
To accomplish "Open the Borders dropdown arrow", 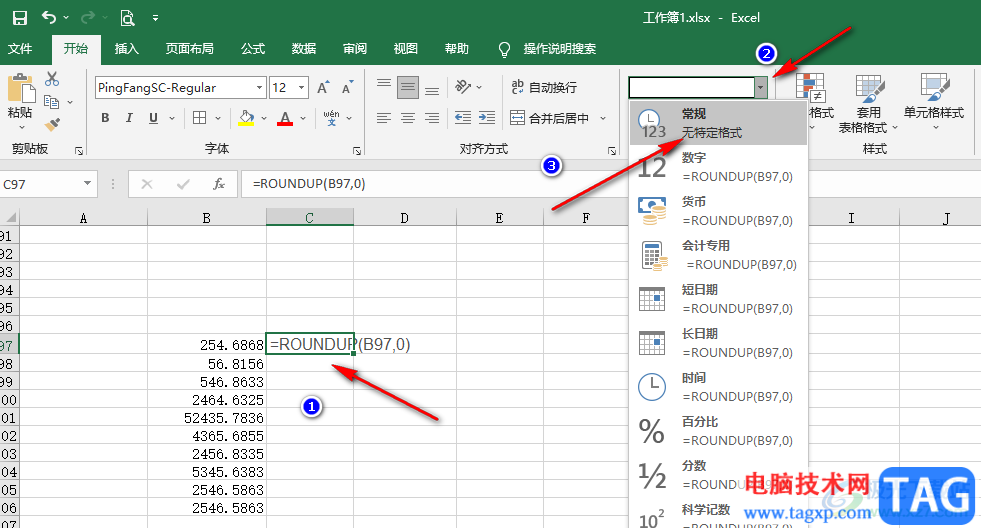I will coord(218,118).
